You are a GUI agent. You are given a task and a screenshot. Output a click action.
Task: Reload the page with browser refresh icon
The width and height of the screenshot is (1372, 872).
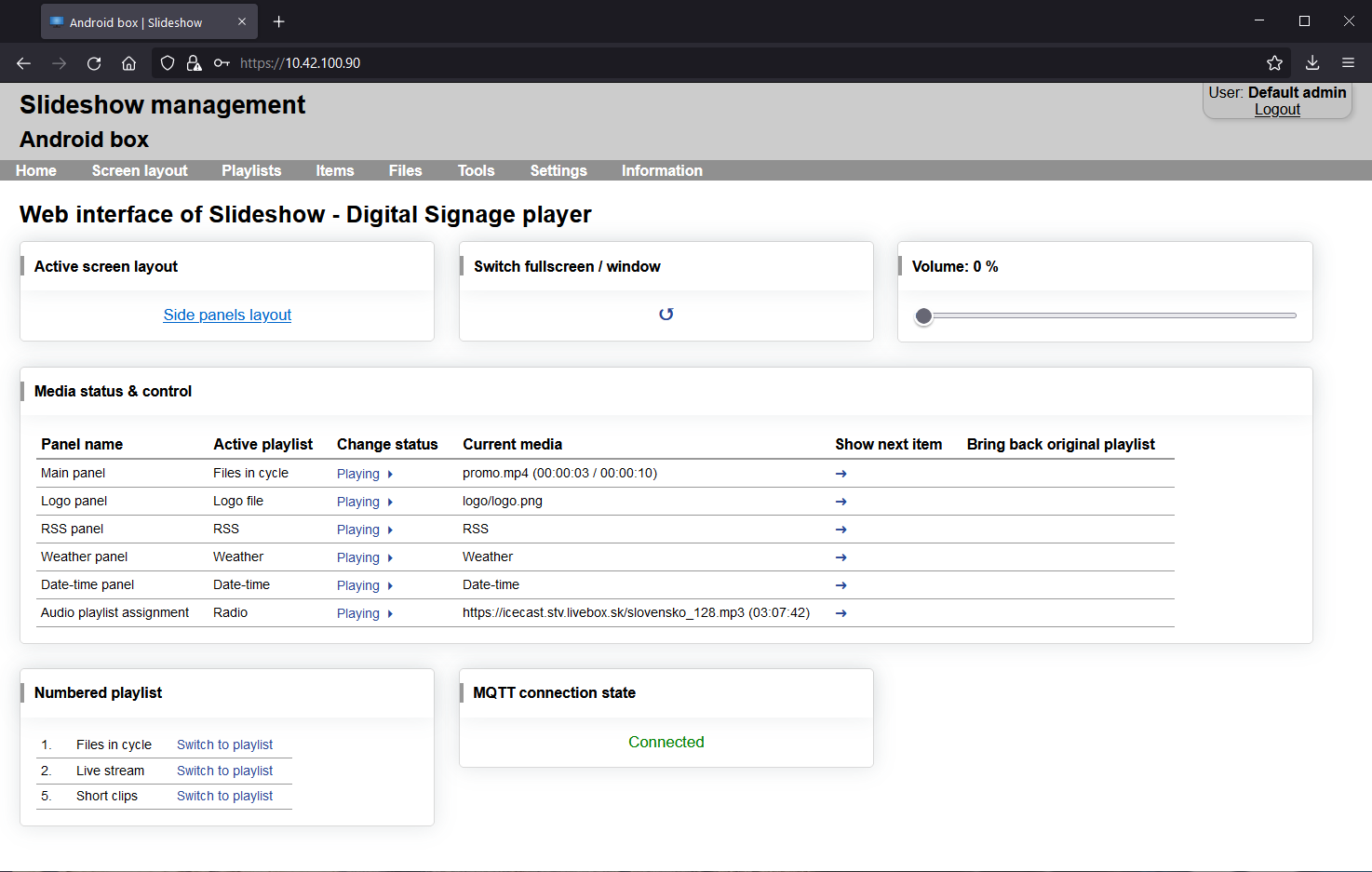click(94, 63)
